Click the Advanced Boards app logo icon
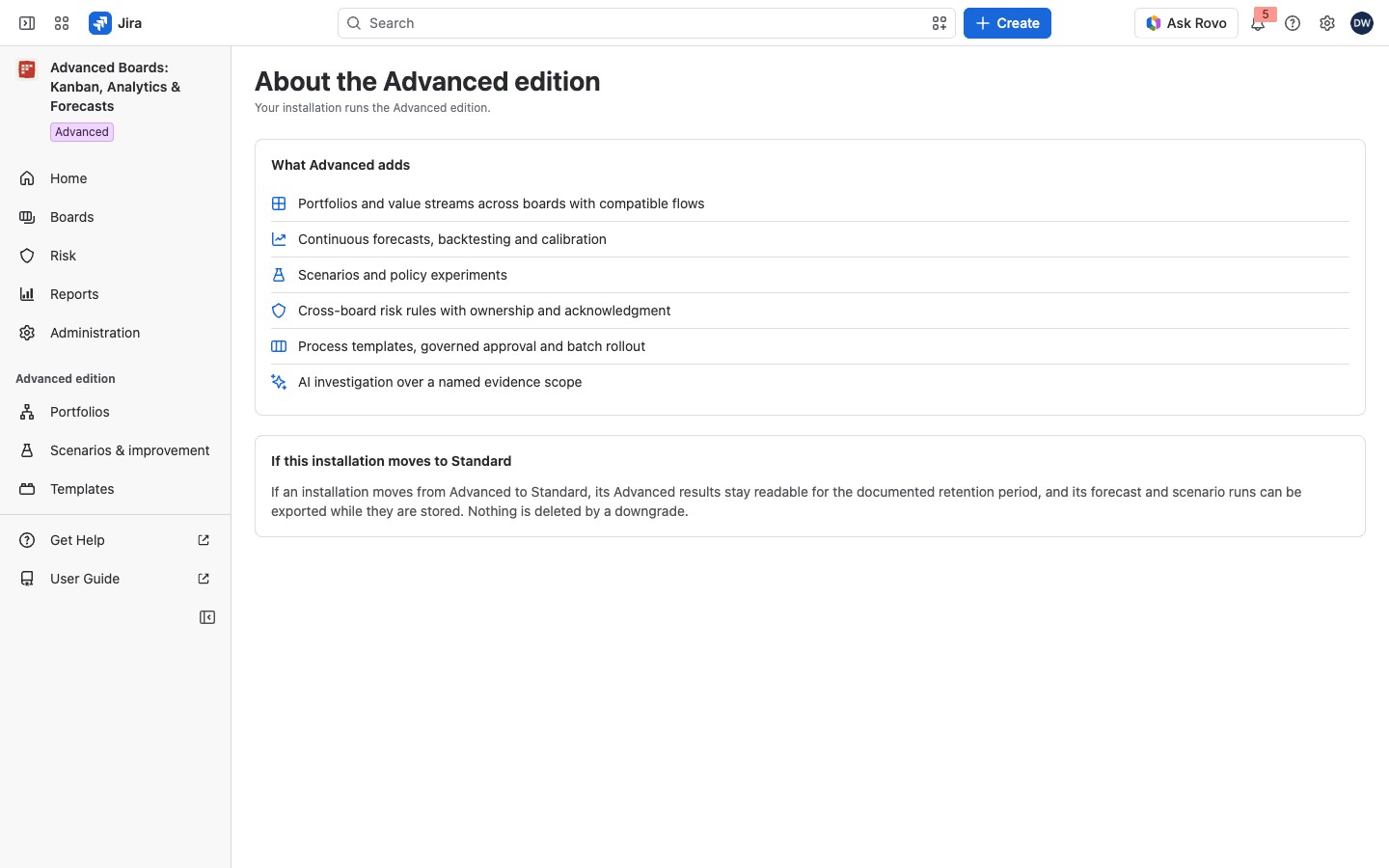This screenshot has height=868, width=1389. click(x=27, y=69)
